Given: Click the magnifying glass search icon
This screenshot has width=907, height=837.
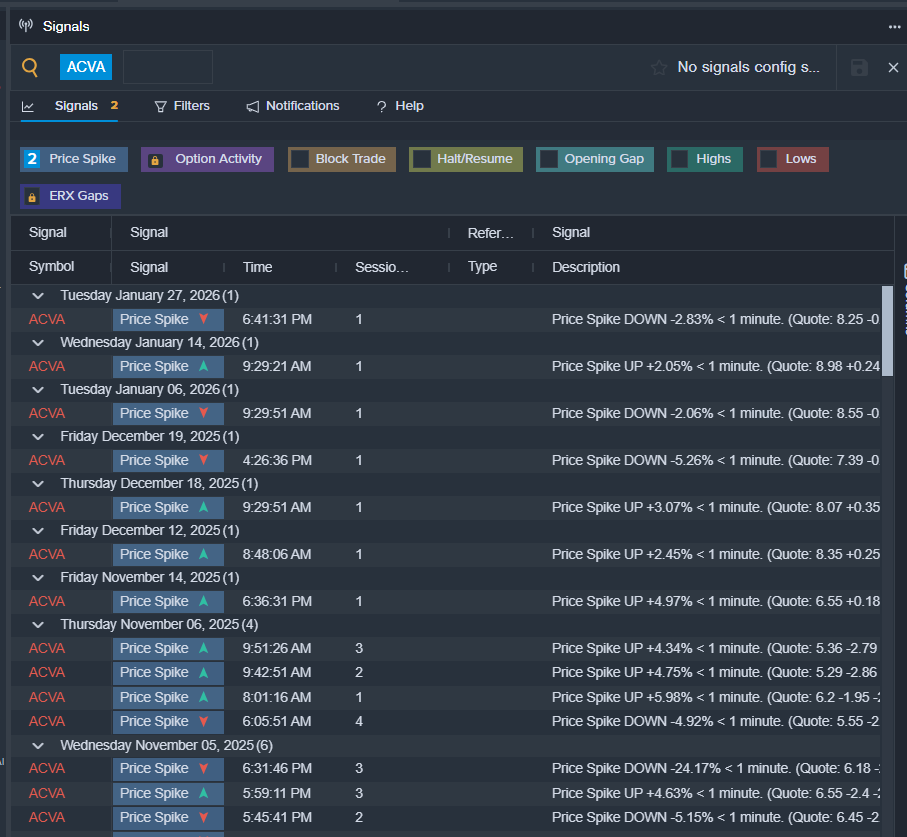Looking at the screenshot, I should [x=30, y=68].
